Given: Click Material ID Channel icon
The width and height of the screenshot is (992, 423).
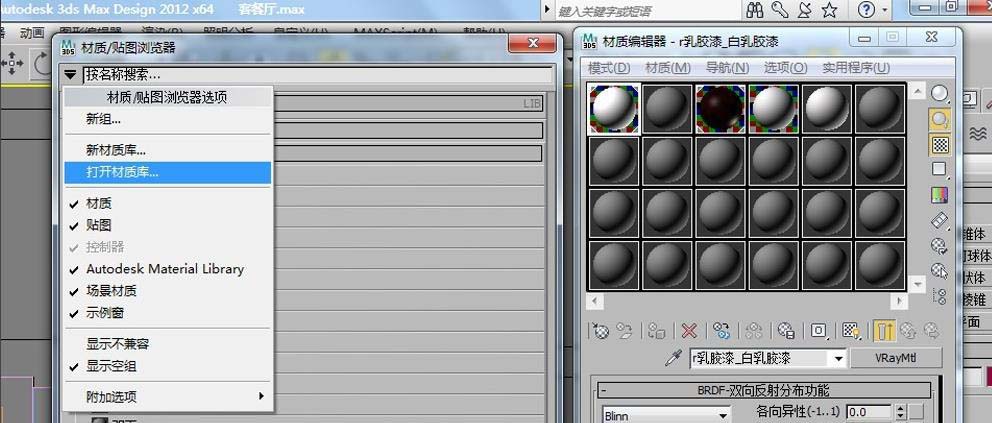Looking at the screenshot, I should 819,330.
